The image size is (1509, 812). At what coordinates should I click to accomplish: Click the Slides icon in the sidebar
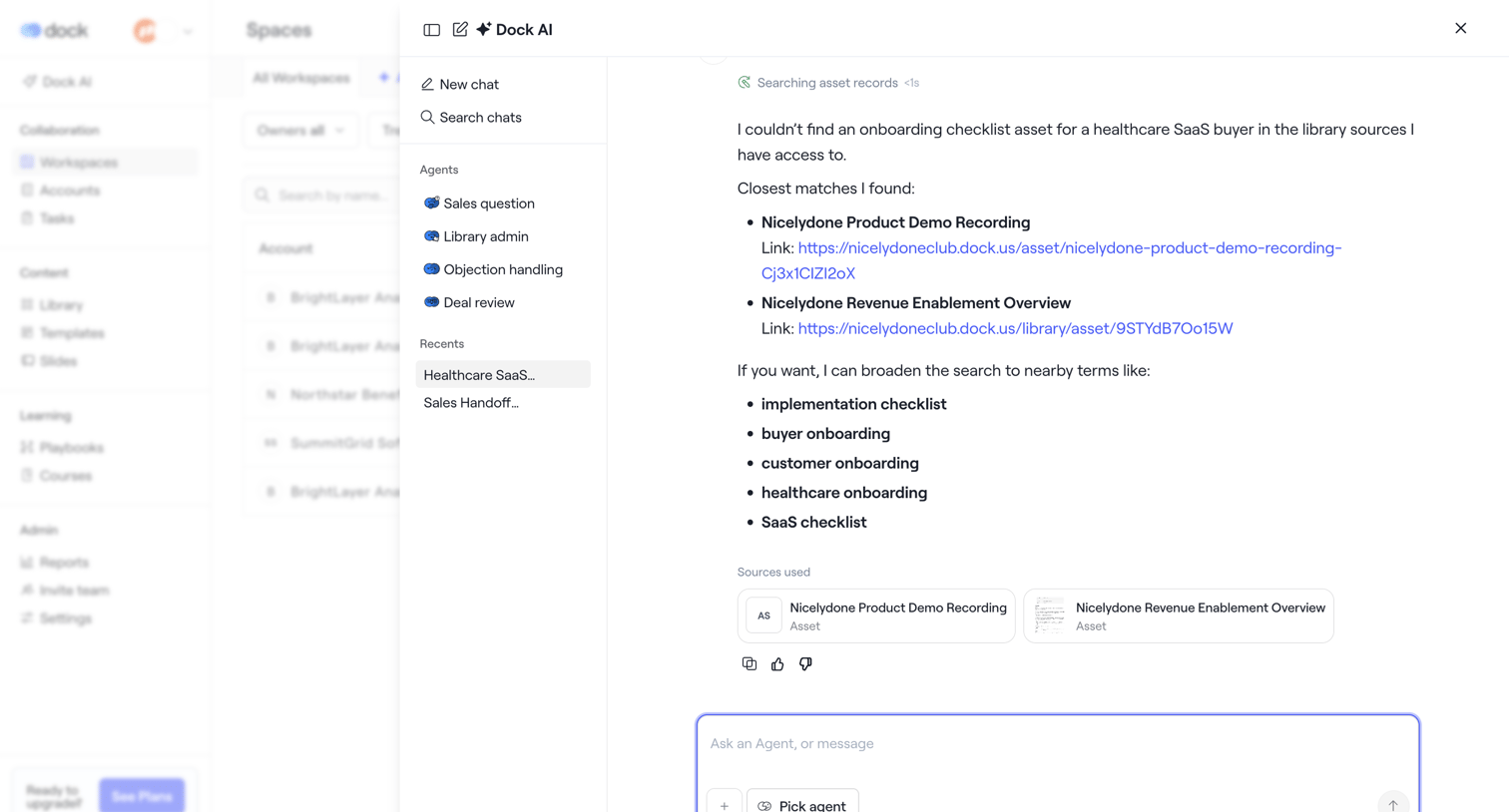pyautogui.click(x=27, y=361)
